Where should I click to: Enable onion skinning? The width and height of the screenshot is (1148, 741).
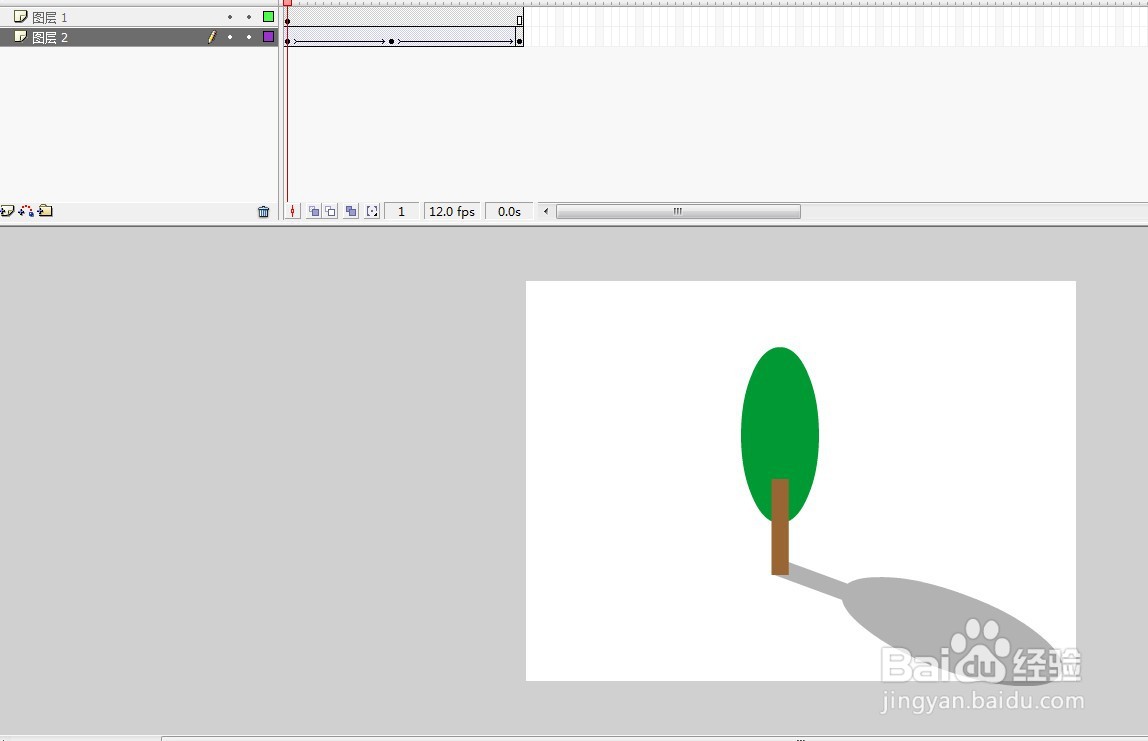pyautogui.click(x=313, y=211)
